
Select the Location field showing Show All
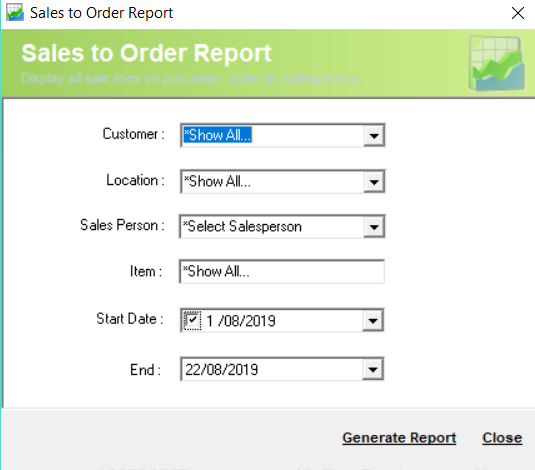(272, 182)
